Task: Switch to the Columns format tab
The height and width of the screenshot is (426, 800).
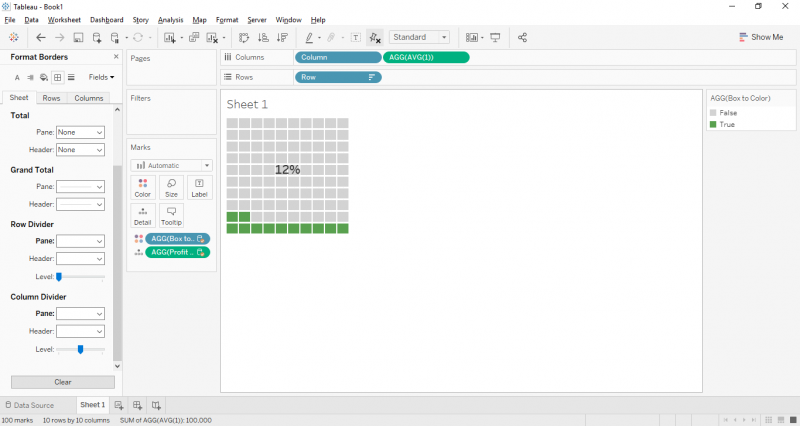Action: click(x=88, y=98)
